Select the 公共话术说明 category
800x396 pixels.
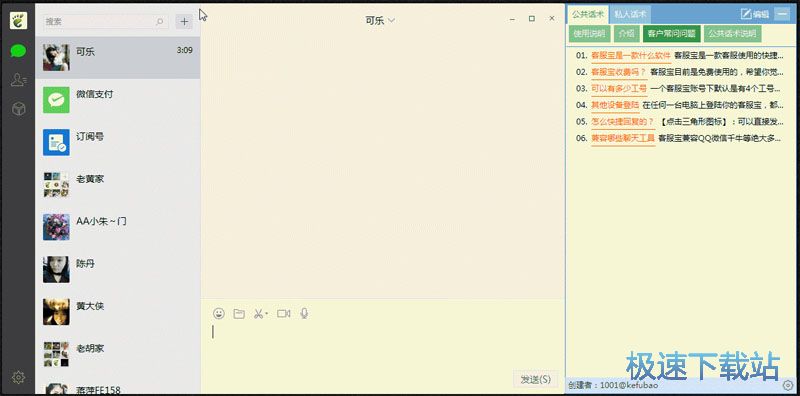[732, 34]
